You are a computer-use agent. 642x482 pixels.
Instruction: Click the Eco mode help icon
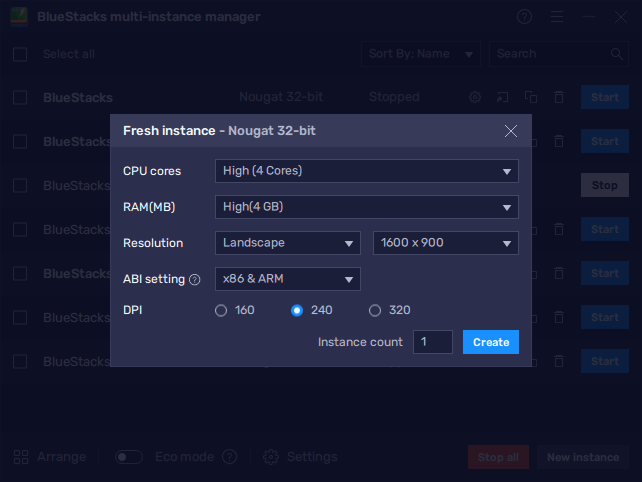pyautogui.click(x=229, y=457)
